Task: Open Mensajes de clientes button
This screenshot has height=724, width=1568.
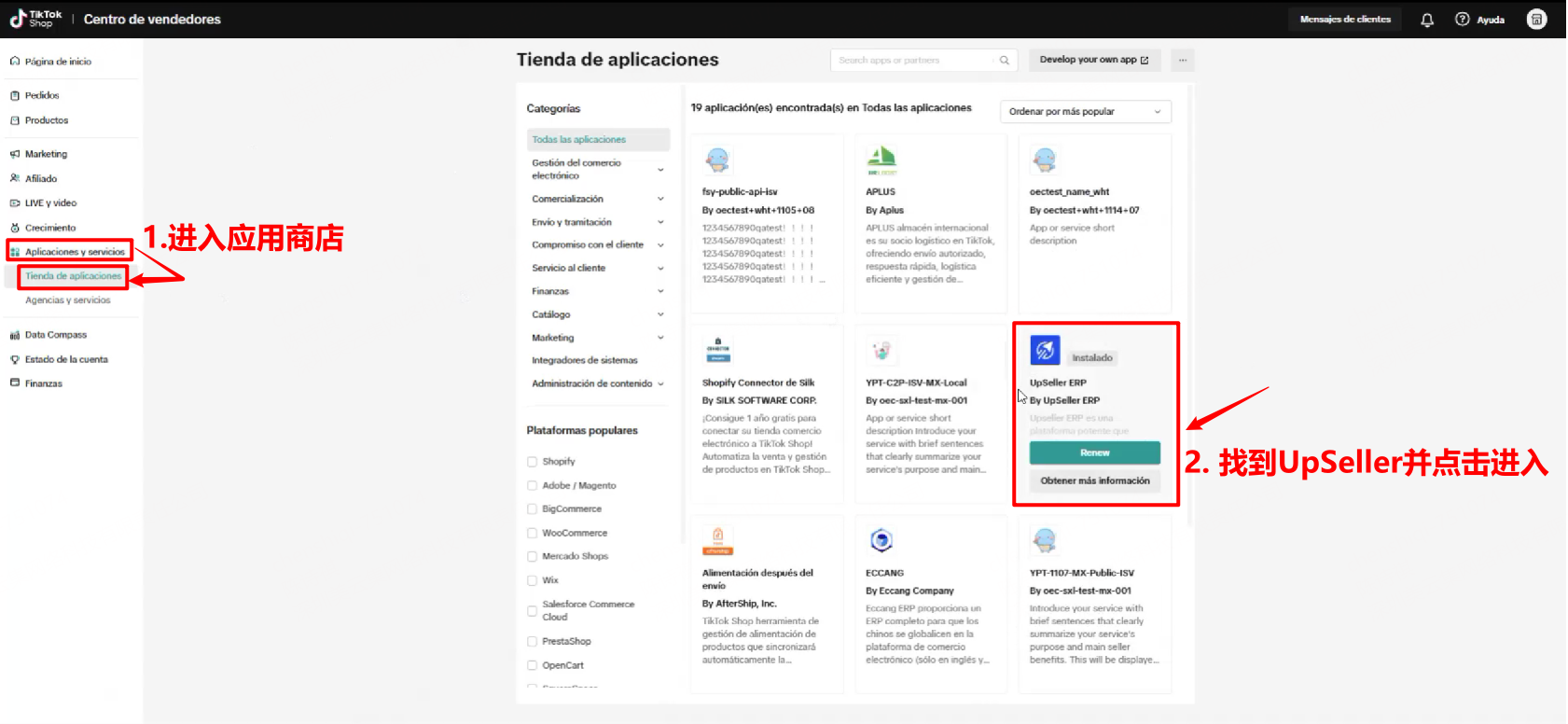Action: click(x=1345, y=20)
